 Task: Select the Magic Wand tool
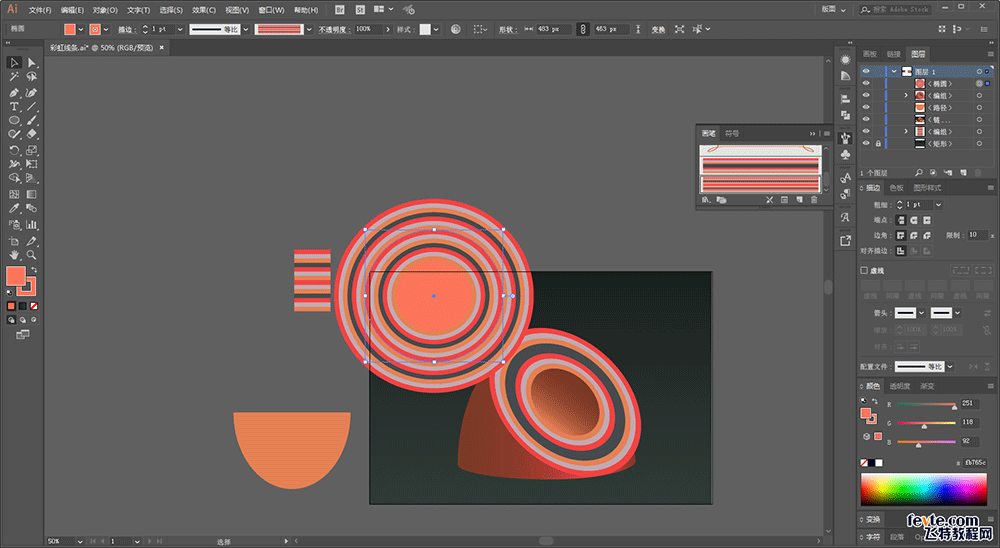15,77
